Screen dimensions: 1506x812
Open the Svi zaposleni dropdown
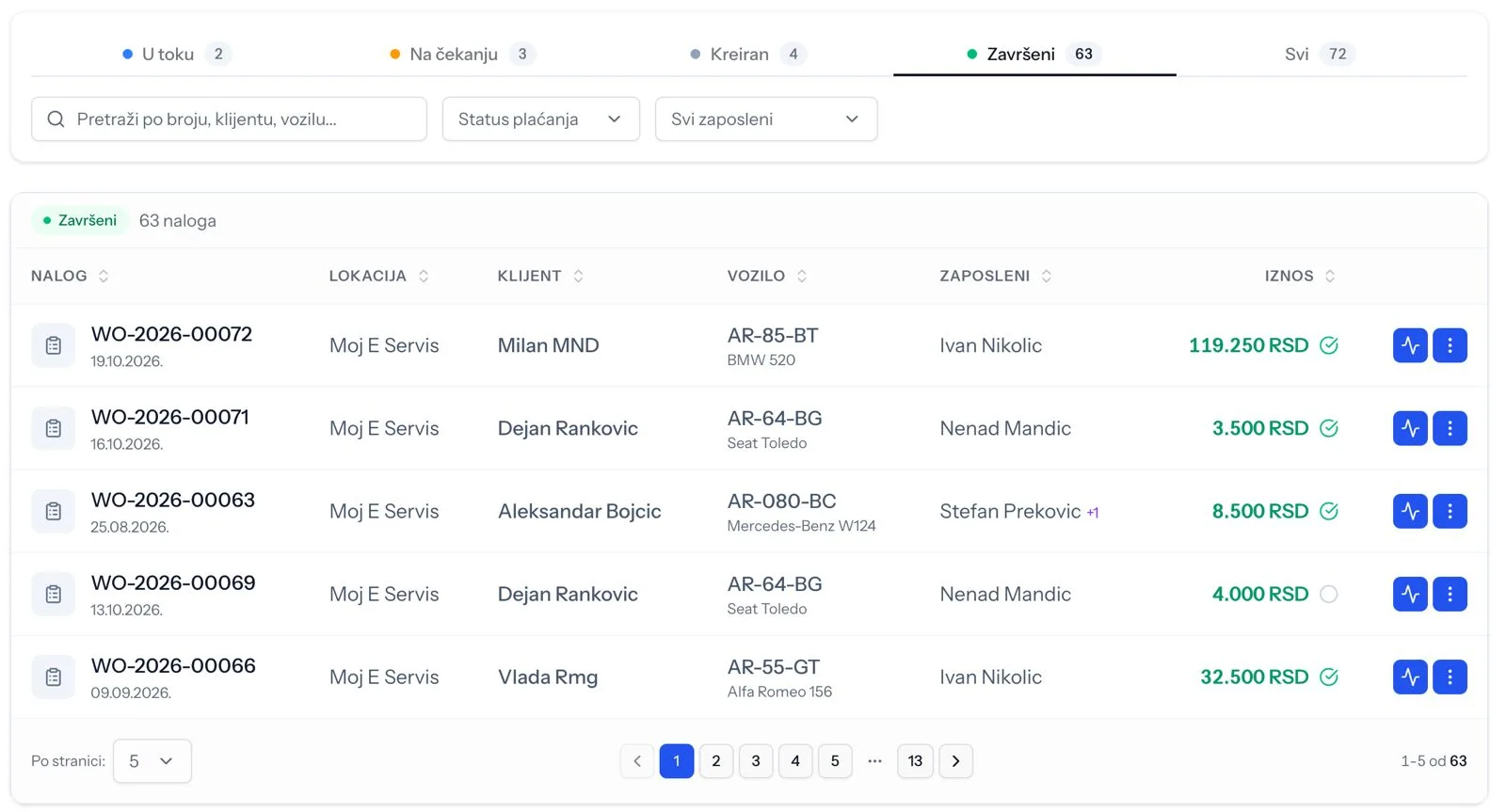point(766,119)
